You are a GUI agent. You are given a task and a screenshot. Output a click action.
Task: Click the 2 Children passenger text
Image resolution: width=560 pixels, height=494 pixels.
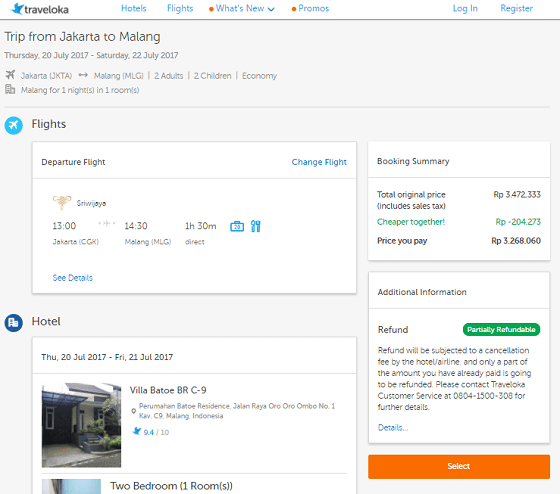coord(212,76)
